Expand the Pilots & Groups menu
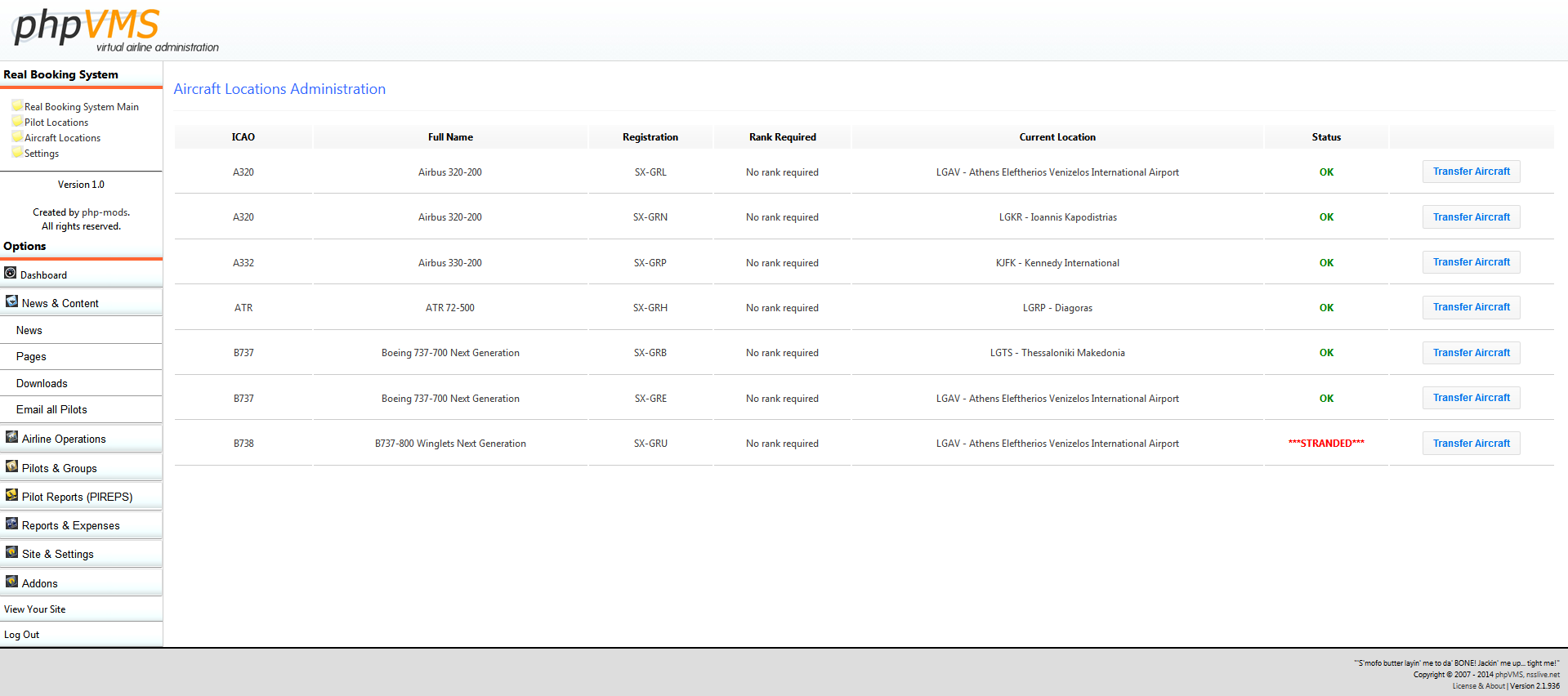The height and width of the screenshot is (696, 1568). tap(81, 468)
